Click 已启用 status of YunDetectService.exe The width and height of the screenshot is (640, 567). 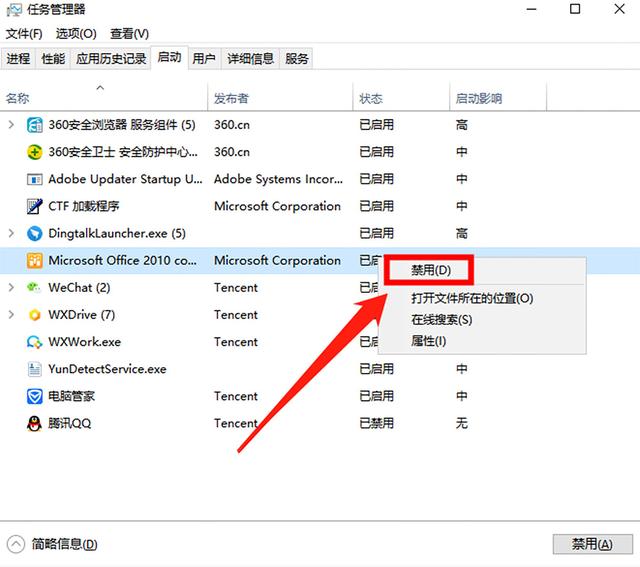[x=376, y=369]
